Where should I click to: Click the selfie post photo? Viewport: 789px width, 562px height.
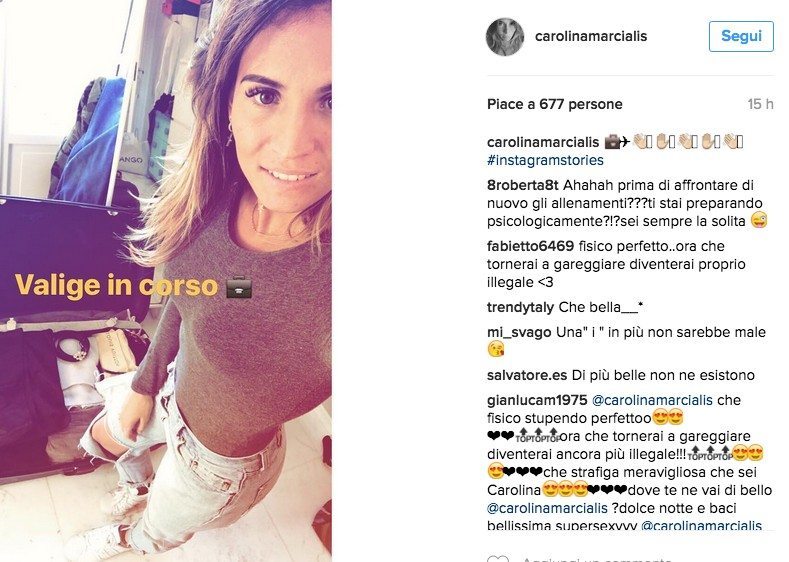166,281
